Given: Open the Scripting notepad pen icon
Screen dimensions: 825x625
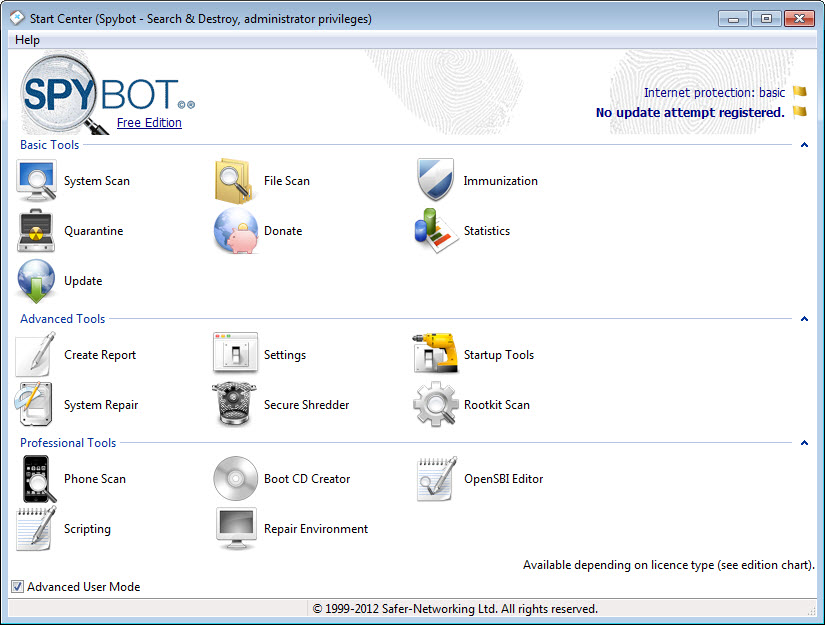Looking at the screenshot, I should tap(36, 529).
